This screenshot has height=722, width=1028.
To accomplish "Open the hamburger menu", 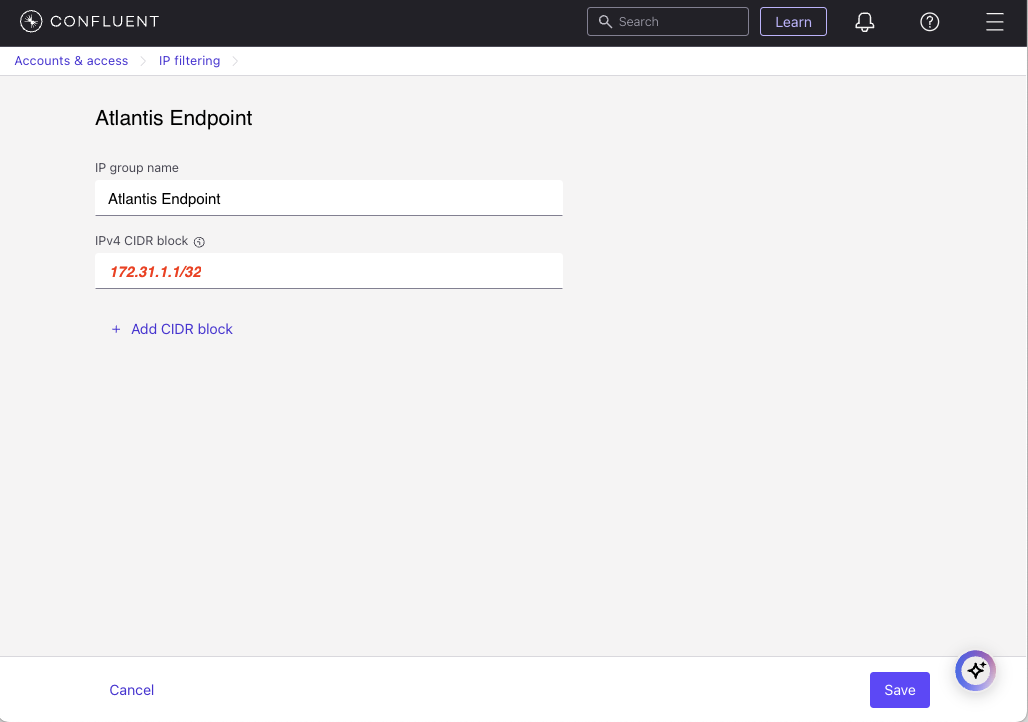I will [995, 22].
